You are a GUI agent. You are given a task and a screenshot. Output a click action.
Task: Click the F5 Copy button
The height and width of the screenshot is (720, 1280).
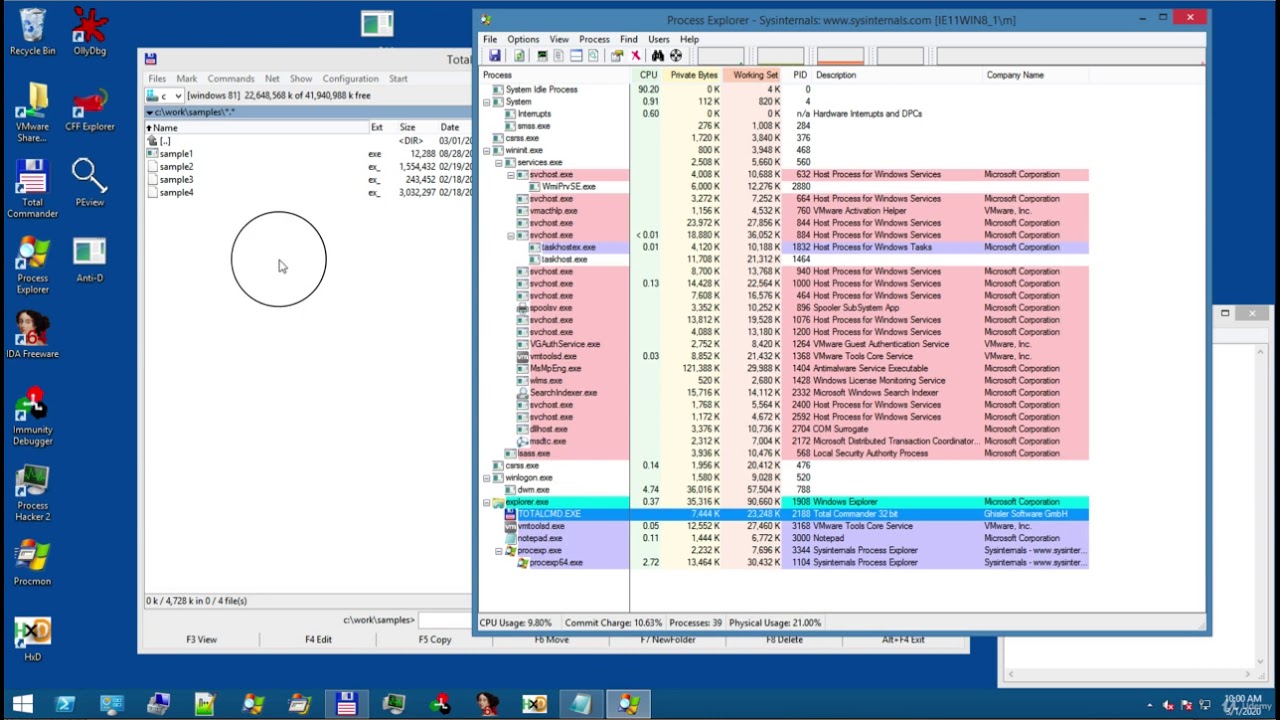coord(435,640)
